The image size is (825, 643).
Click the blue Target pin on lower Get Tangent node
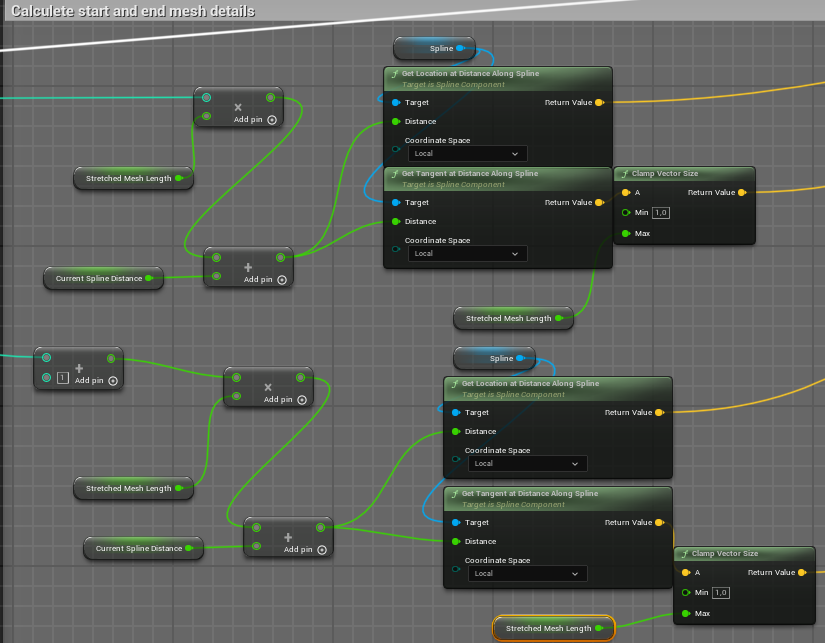point(456,523)
